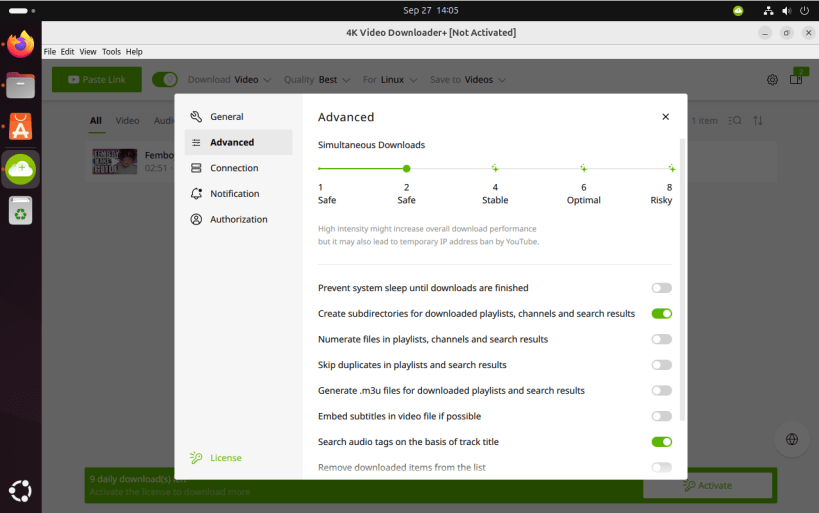Set simultaneous downloads to 8 Risky
Viewport: 819px width, 513px height.
(x=671, y=168)
